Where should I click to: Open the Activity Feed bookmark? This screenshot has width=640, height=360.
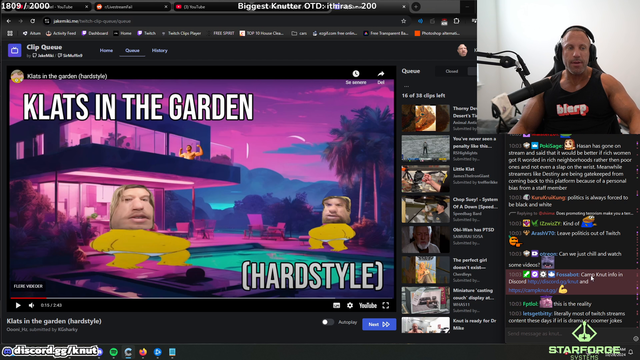(x=61, y=33)
